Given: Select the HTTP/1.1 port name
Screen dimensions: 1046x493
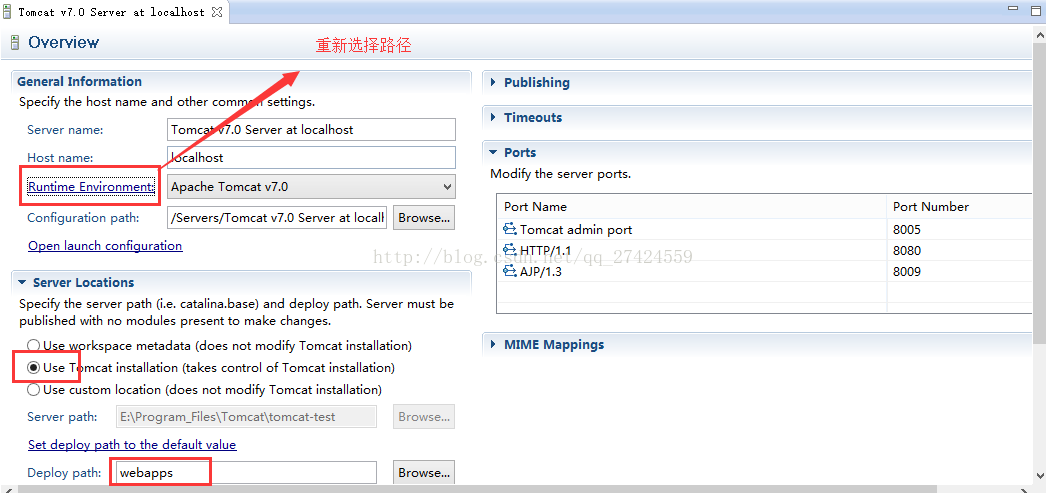Looking at the screenshot, I should pyautogui.click(x=546, y=250).
